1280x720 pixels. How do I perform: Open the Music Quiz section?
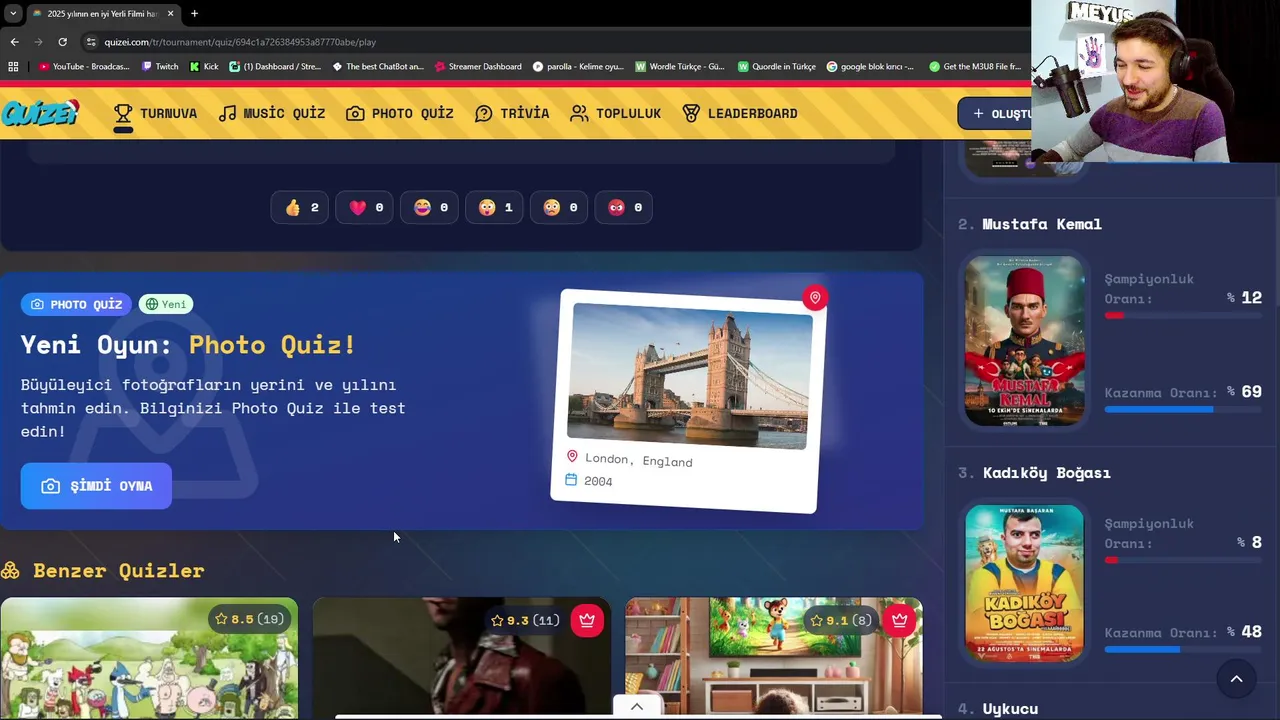[x=272, y=113]
